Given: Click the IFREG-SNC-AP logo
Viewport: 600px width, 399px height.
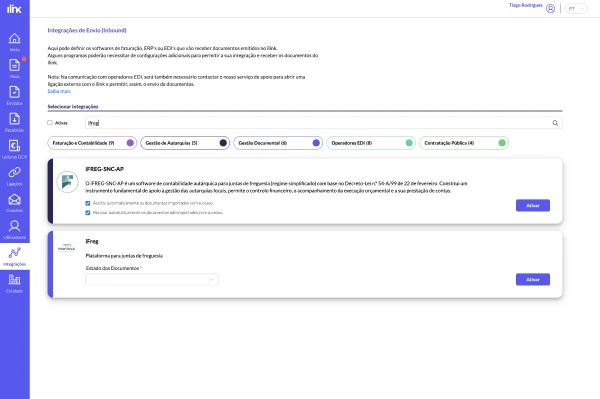Looking at the screenshot, I should click(67, 182).
